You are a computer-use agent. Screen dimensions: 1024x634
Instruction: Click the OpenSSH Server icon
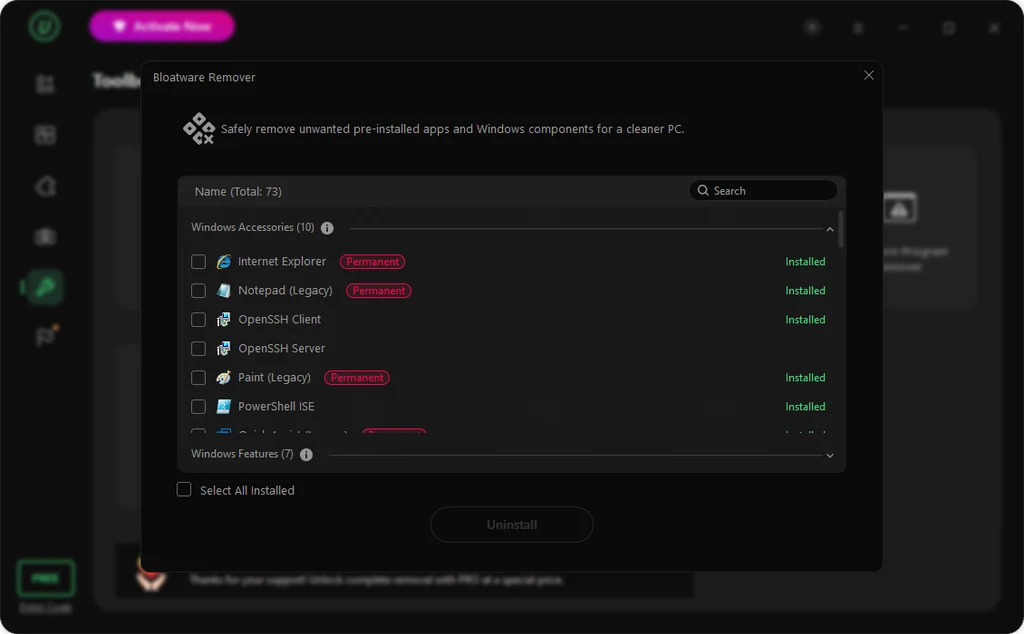223,349
